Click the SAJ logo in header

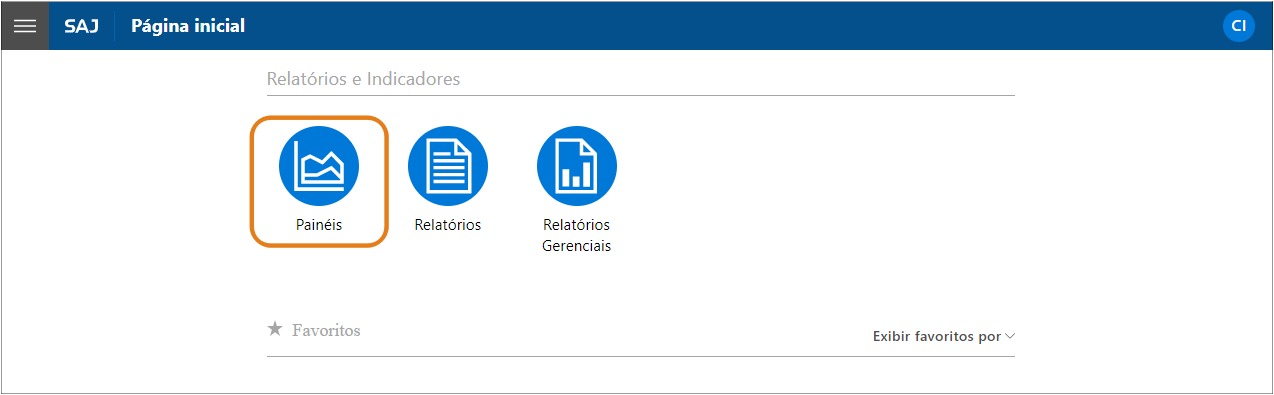(81, 26)
